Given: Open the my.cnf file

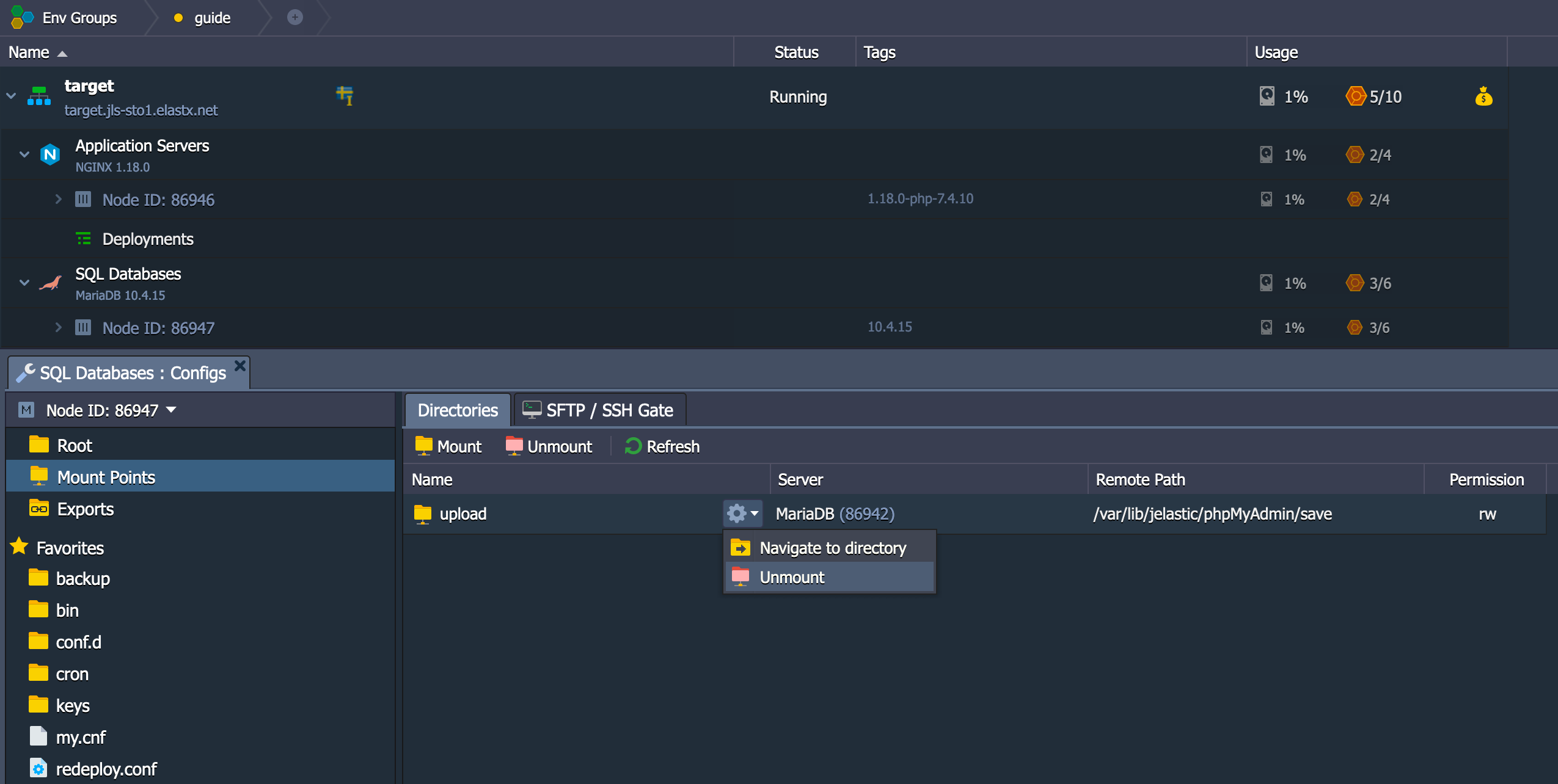Looking at the screenshot, I should pos(81,738).
